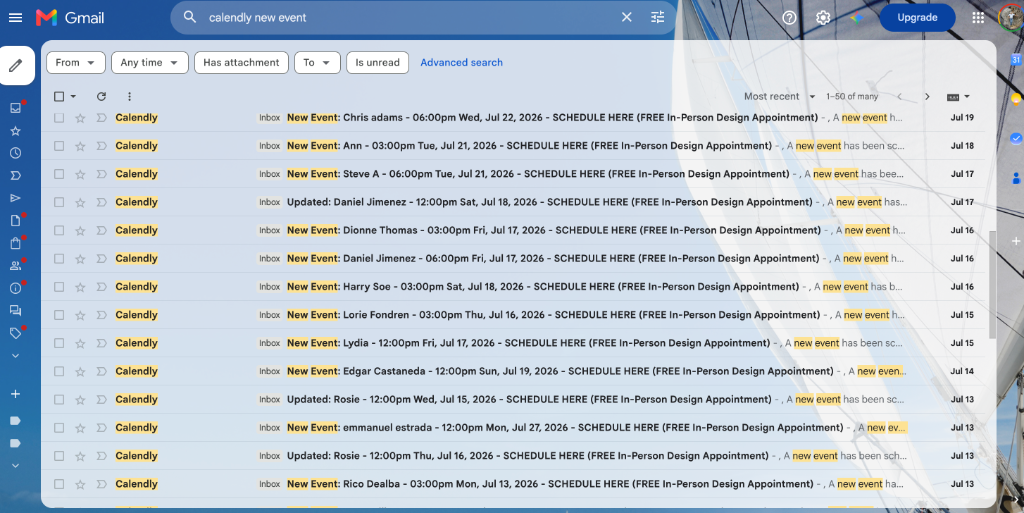Select the Chris adams email checkbox

point(59,118)
